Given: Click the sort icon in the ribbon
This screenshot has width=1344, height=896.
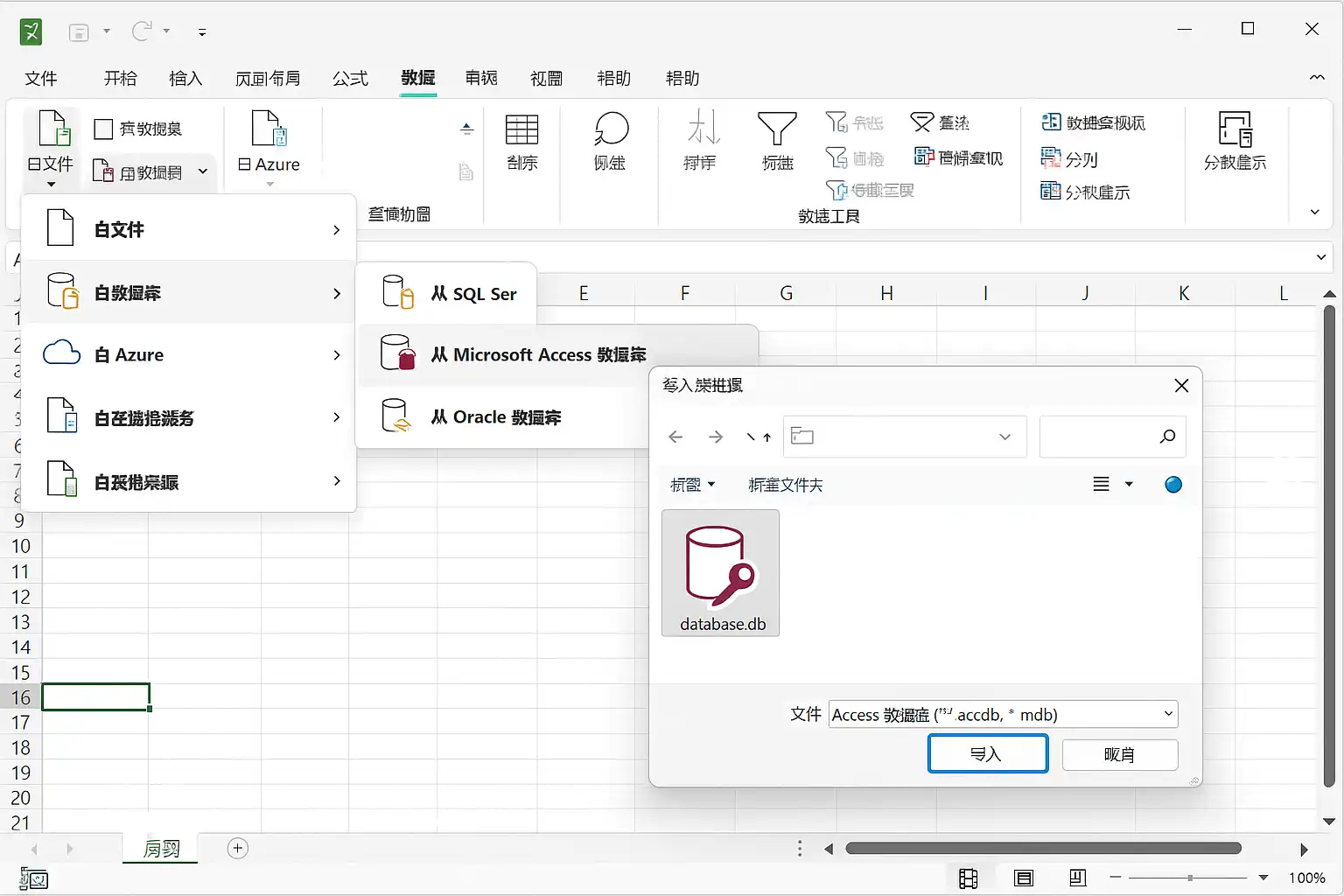Looking at the screenshot, I should 702,129.
